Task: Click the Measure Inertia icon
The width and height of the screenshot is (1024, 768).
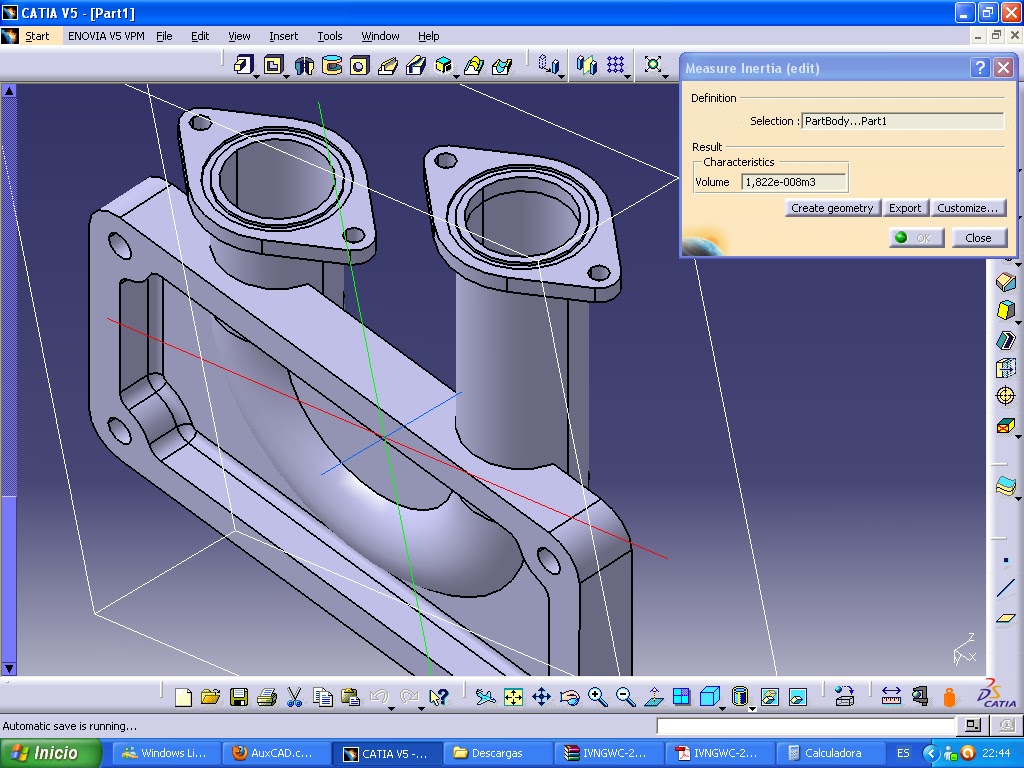Action: tap(950, 697)
